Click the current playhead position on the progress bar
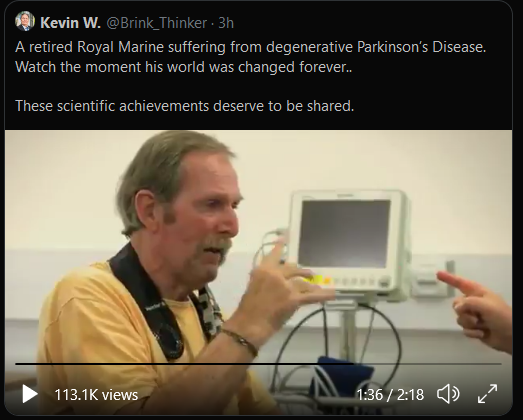 coord(354,364)
